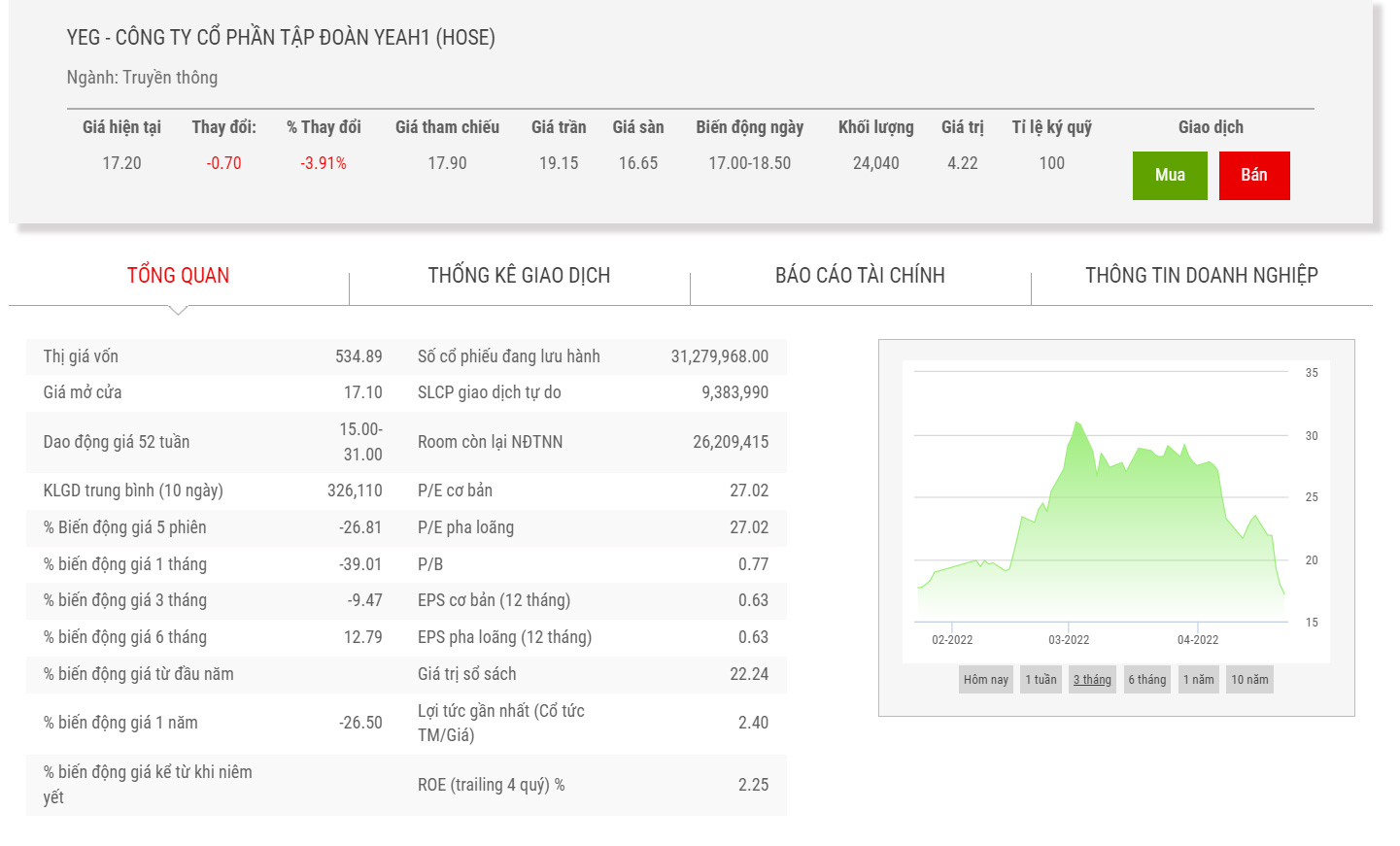Click the green Mua buy button
Viewport: 1400px width, 846px height.
click(x=1169, y=176)
